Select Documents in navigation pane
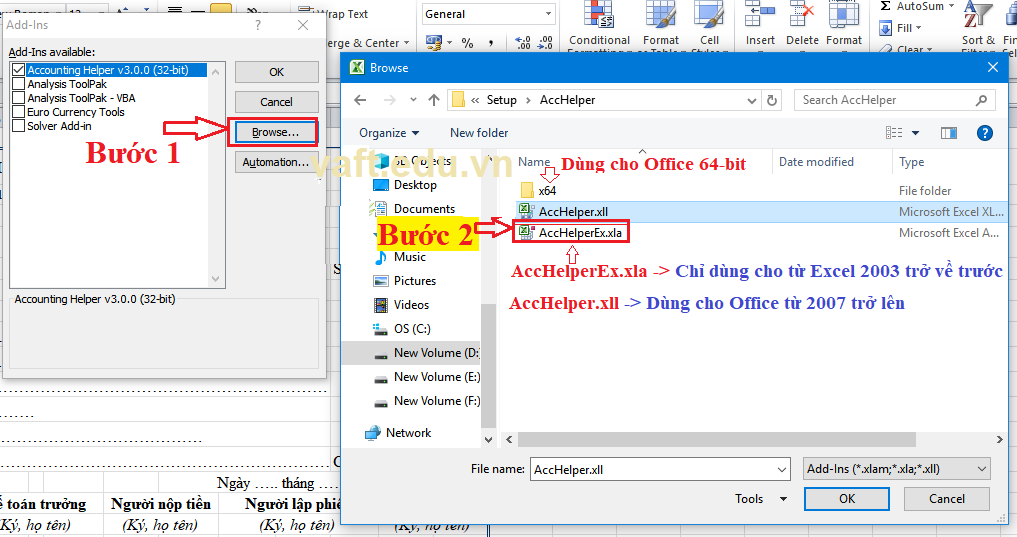The image size is (1017, 537). coord(424,209)
